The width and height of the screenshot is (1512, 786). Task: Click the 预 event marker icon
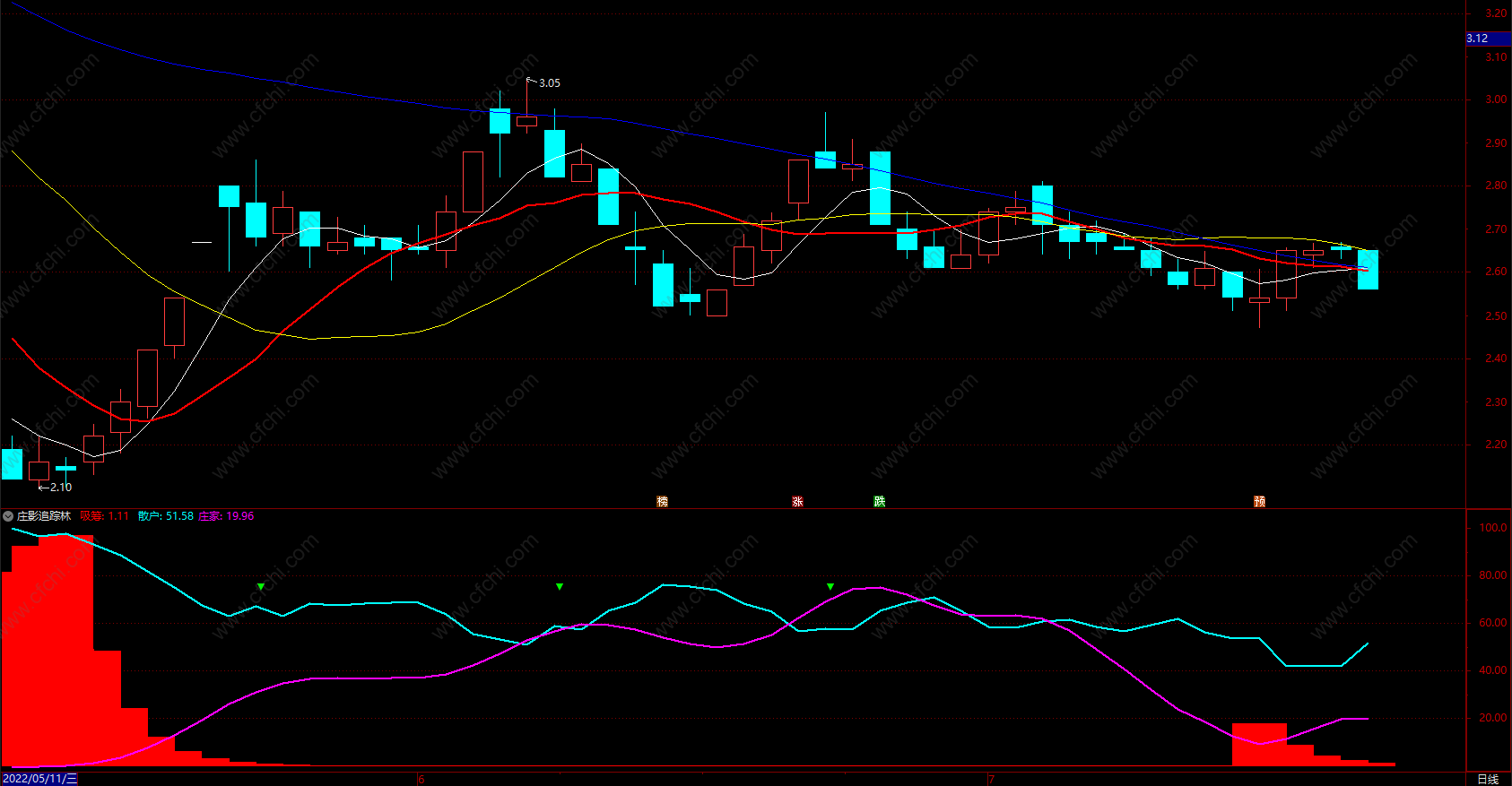click(1259, 501)
